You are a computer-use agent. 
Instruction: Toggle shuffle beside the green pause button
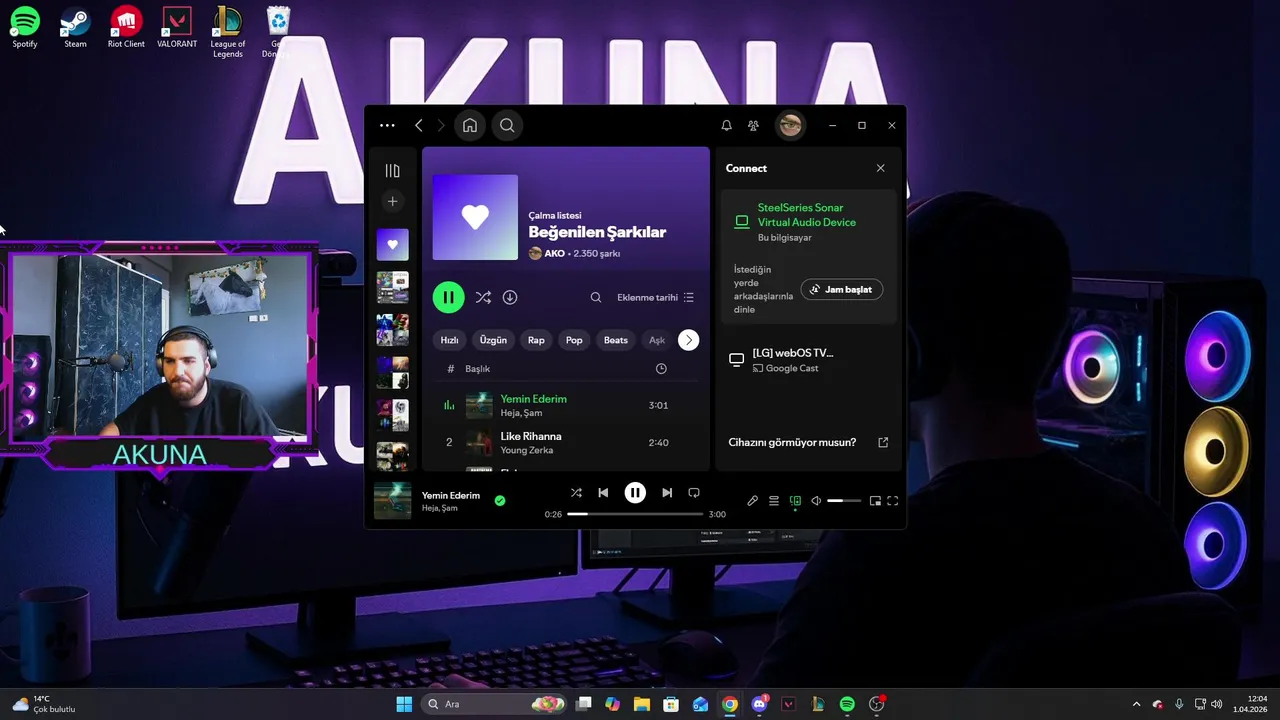(x=483, y=297)
